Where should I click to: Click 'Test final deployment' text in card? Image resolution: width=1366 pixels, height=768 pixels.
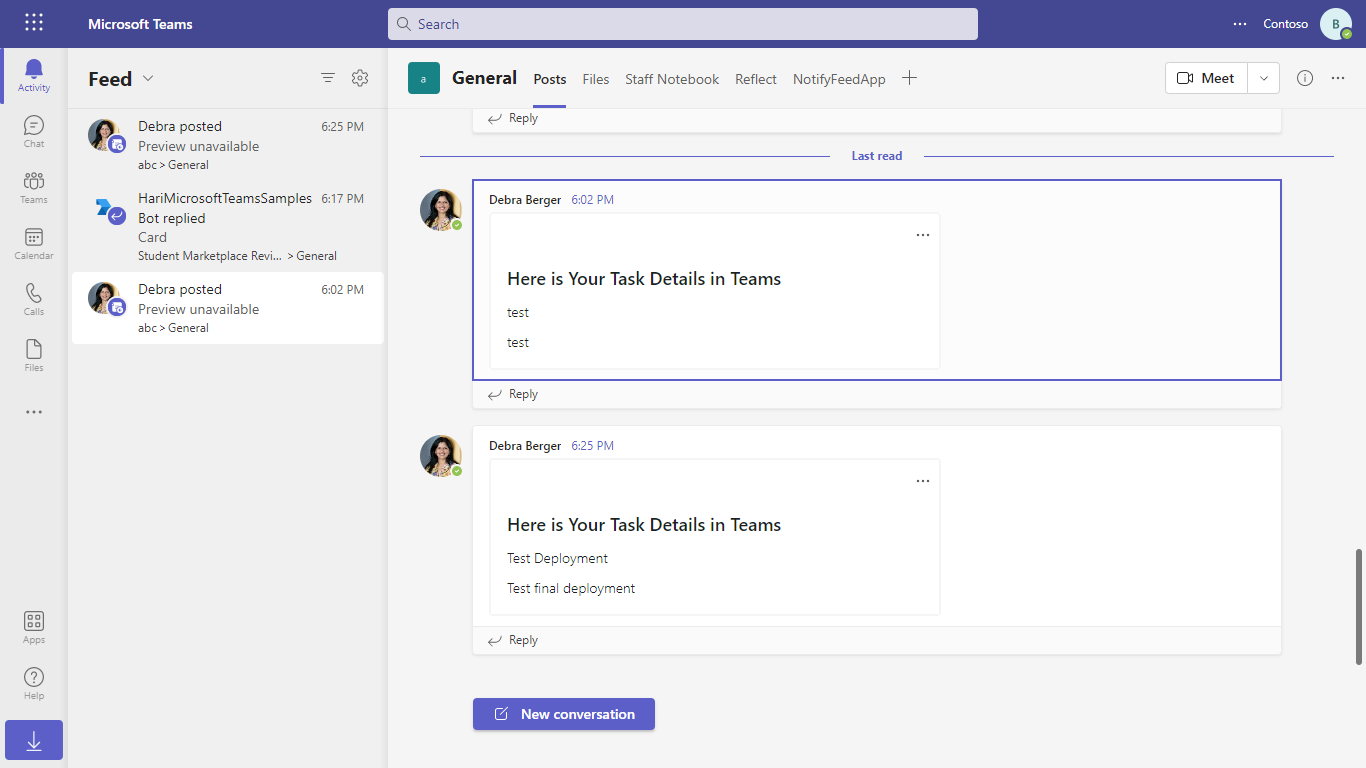click(571, 588)
